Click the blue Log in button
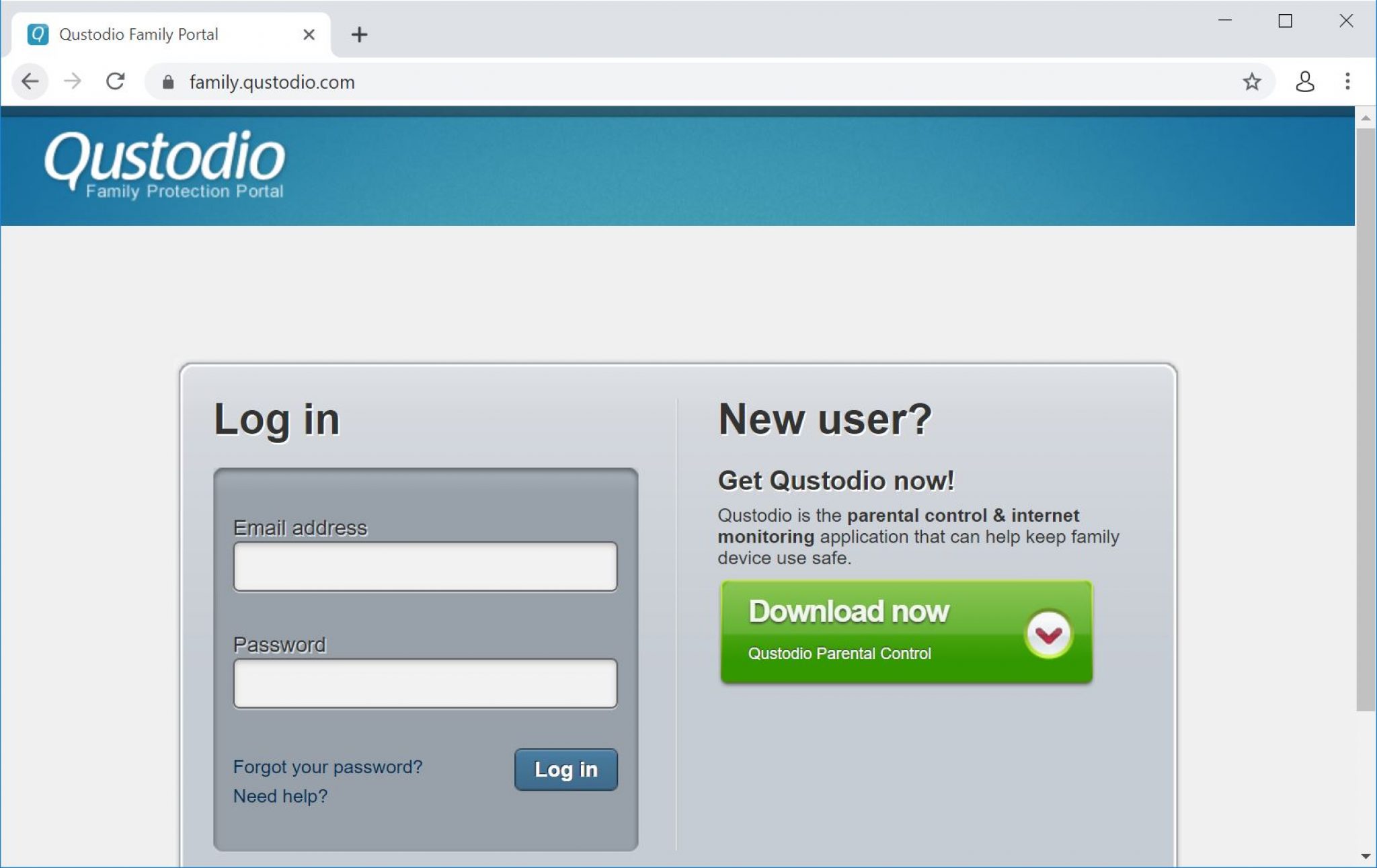Screen dimensions: 1377x868 [x=566, y=769]
